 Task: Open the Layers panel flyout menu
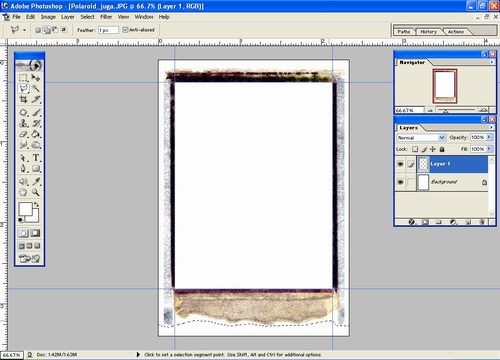coord(491,127)
